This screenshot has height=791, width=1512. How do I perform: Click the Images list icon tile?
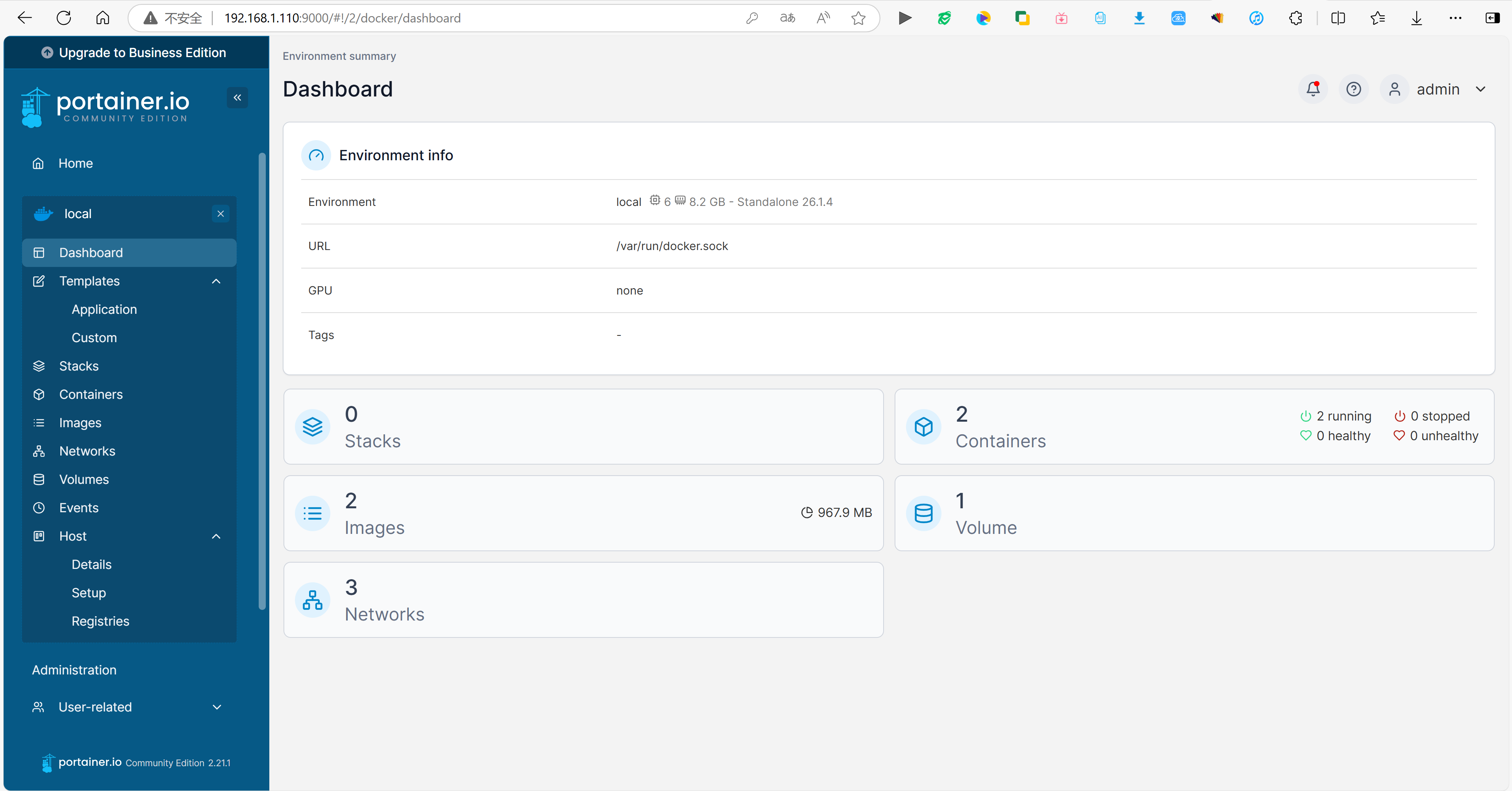(312, 513)
